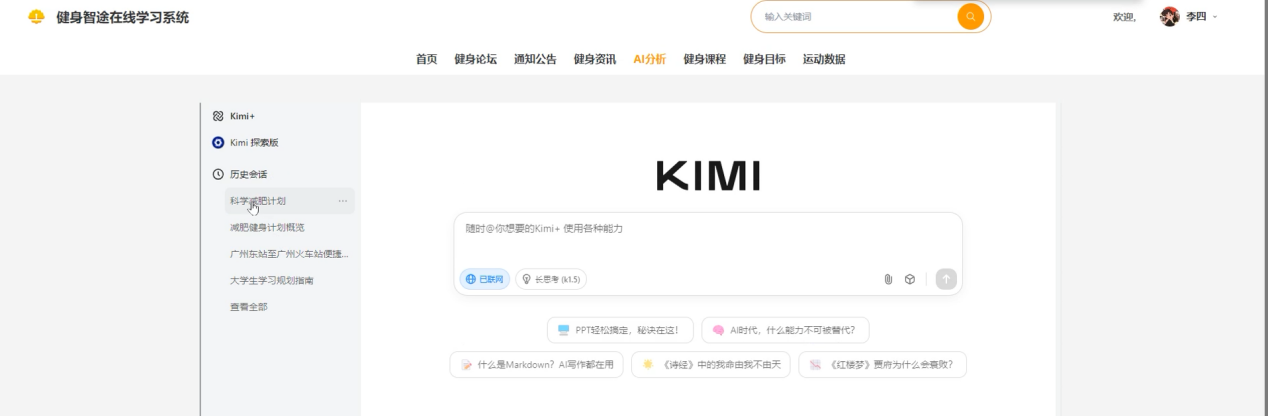The image size is (1268, 416).
Task: Open the 健身资讯 menu item
Action: (594, 59)
